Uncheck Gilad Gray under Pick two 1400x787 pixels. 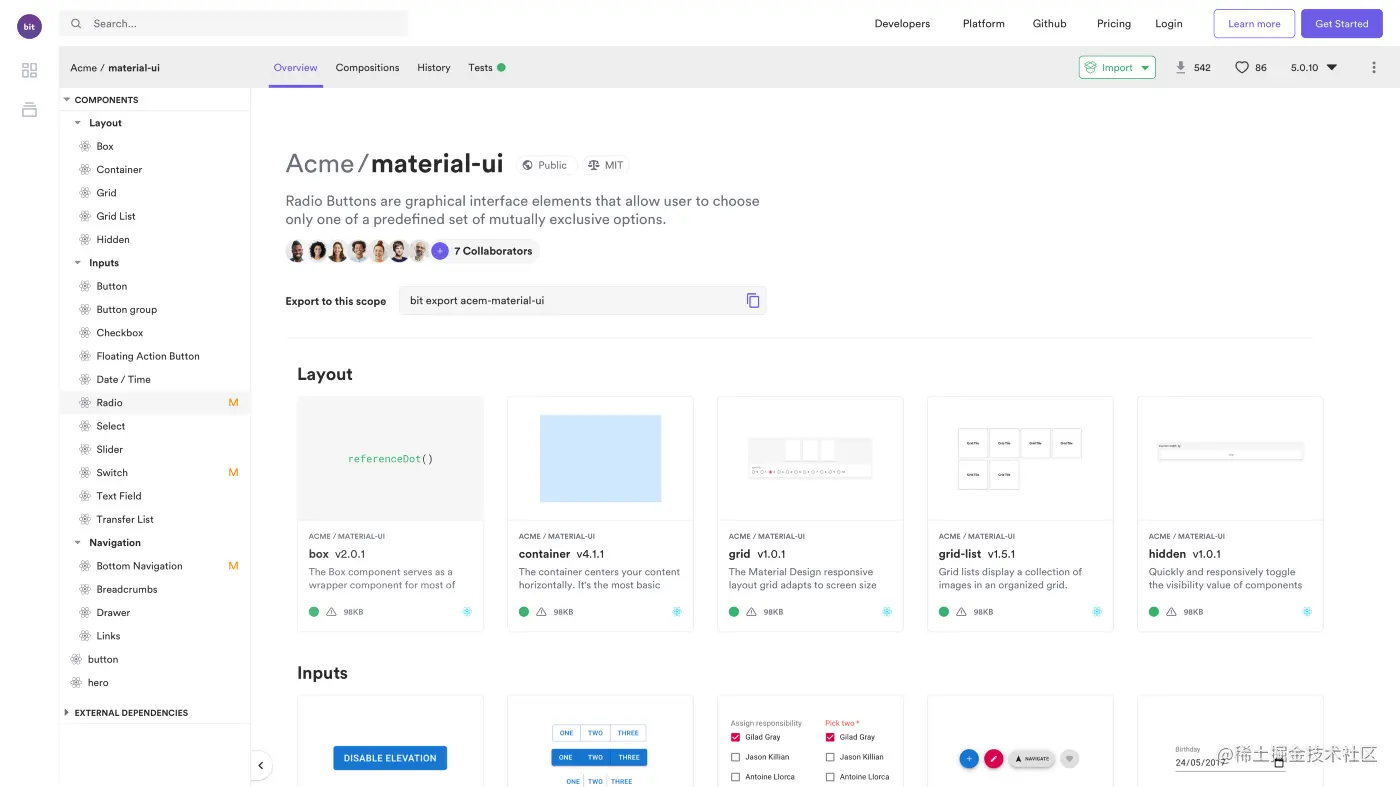pos(830,737)
